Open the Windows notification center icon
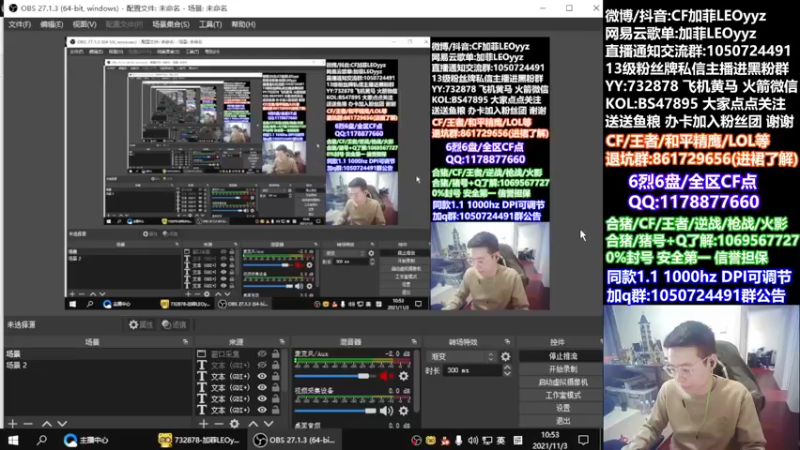 click(583, 440)
